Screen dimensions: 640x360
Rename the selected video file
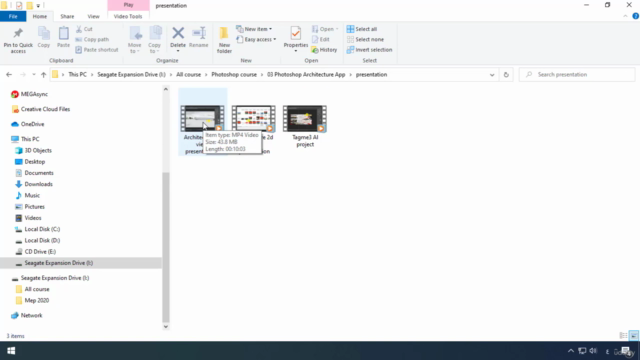coord(199,38)
